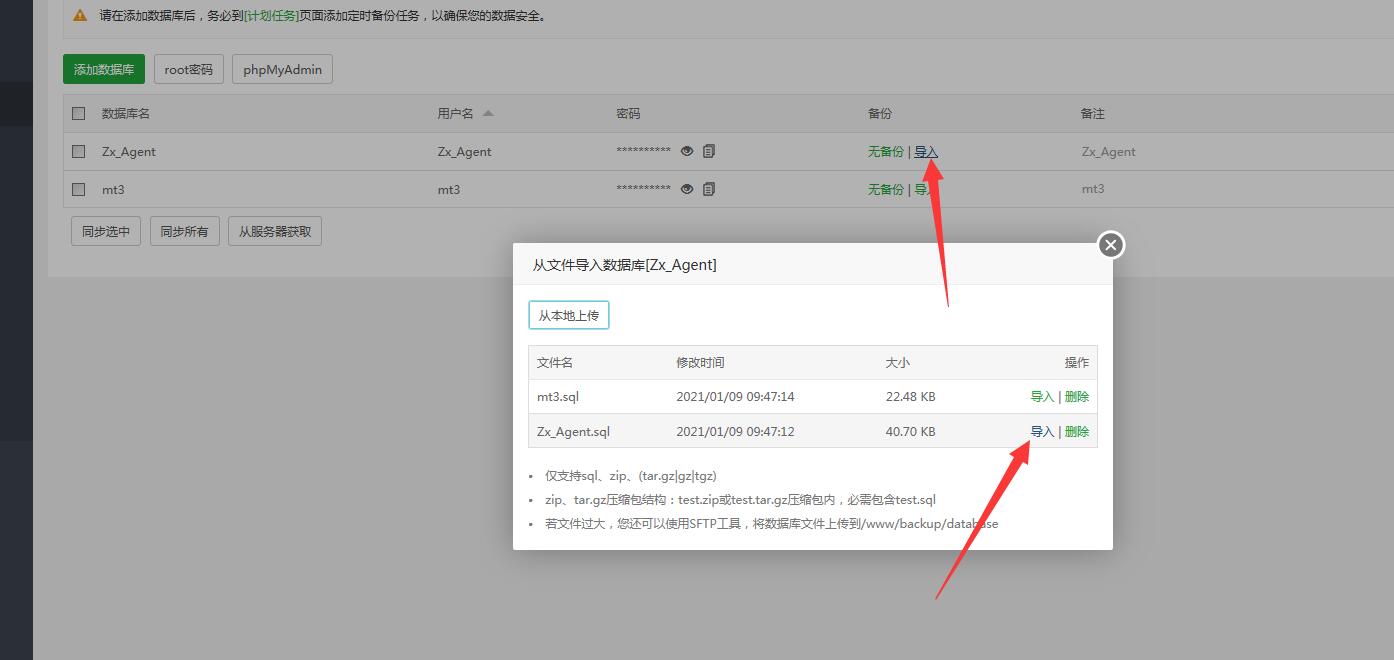Launch phpMyAdmin

click(282, 70)
